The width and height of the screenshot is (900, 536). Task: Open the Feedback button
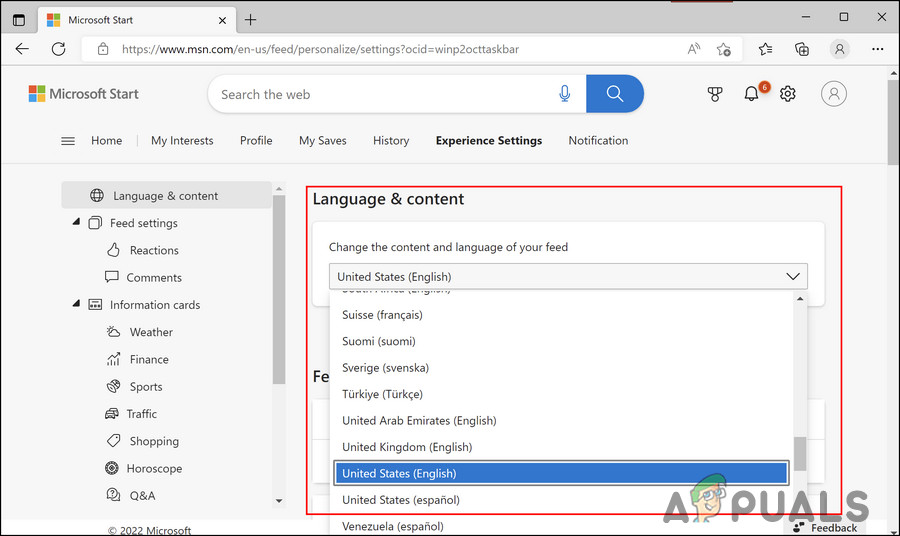825,527
